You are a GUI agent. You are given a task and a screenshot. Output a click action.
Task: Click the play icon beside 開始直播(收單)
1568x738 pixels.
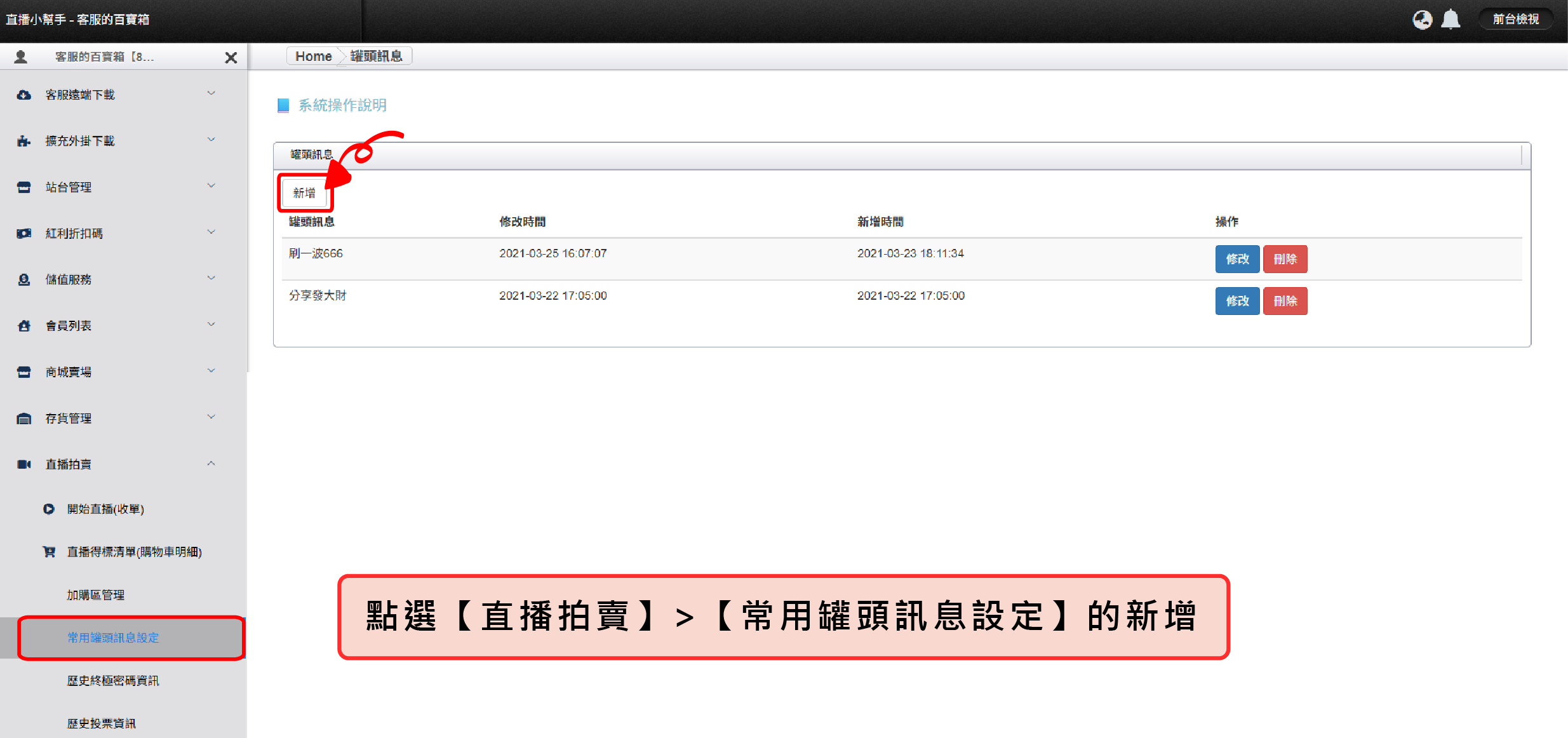[49, 509]
